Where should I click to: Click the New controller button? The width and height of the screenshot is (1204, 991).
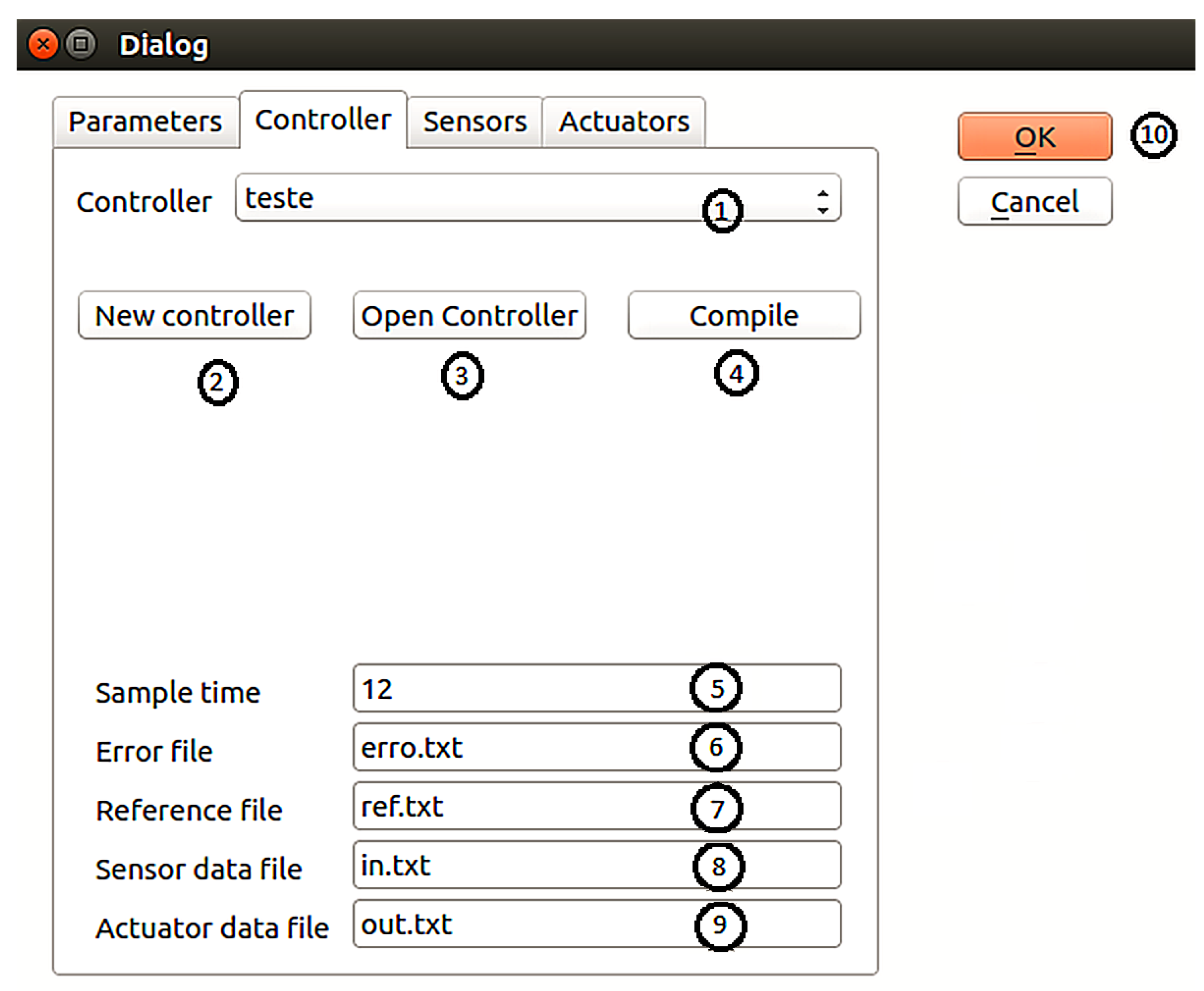tap(194, 316)
